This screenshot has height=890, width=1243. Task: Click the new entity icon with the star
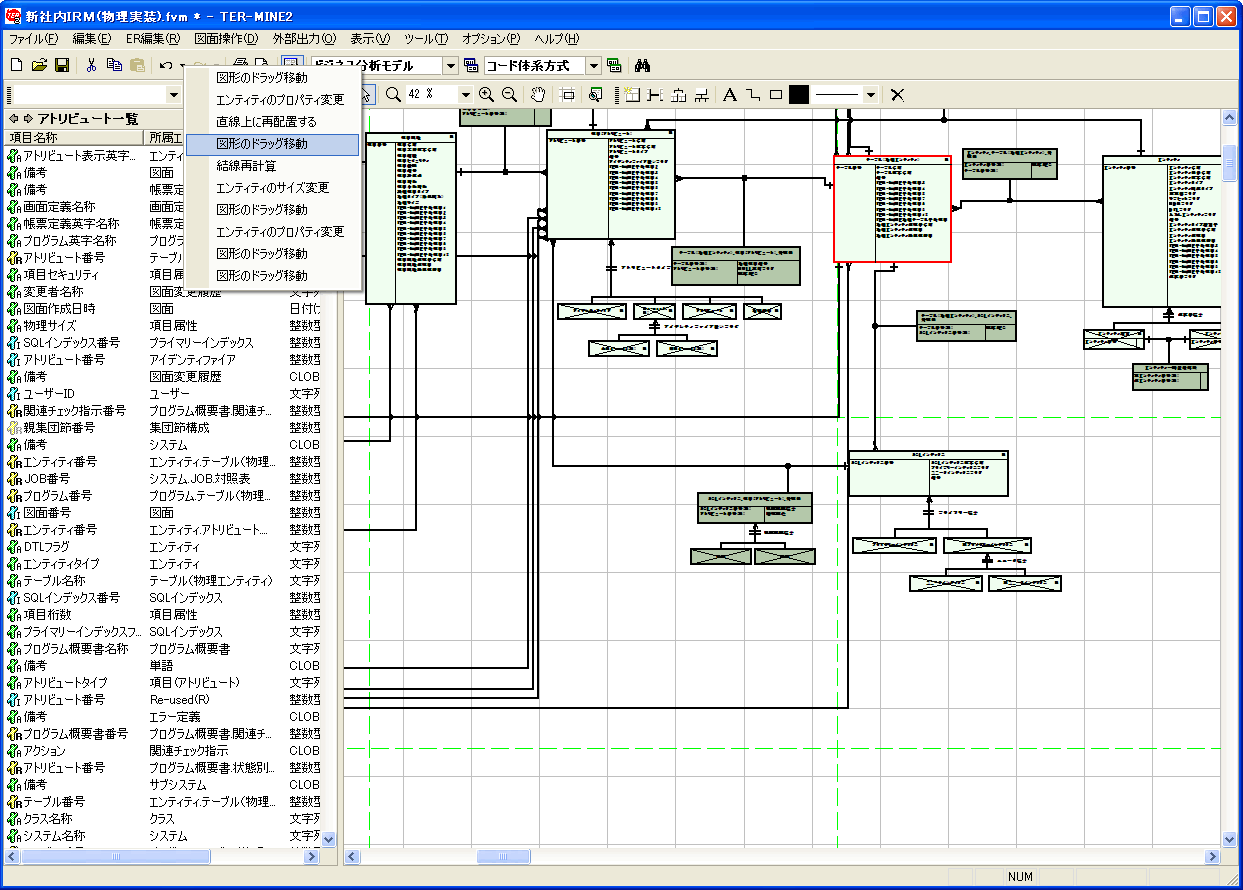point(632,94)
